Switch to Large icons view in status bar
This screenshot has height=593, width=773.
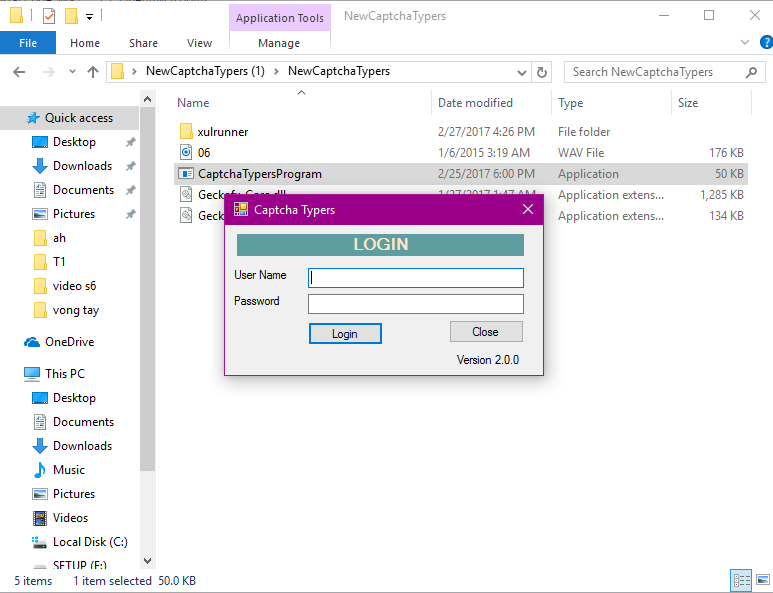pos(763,580)
